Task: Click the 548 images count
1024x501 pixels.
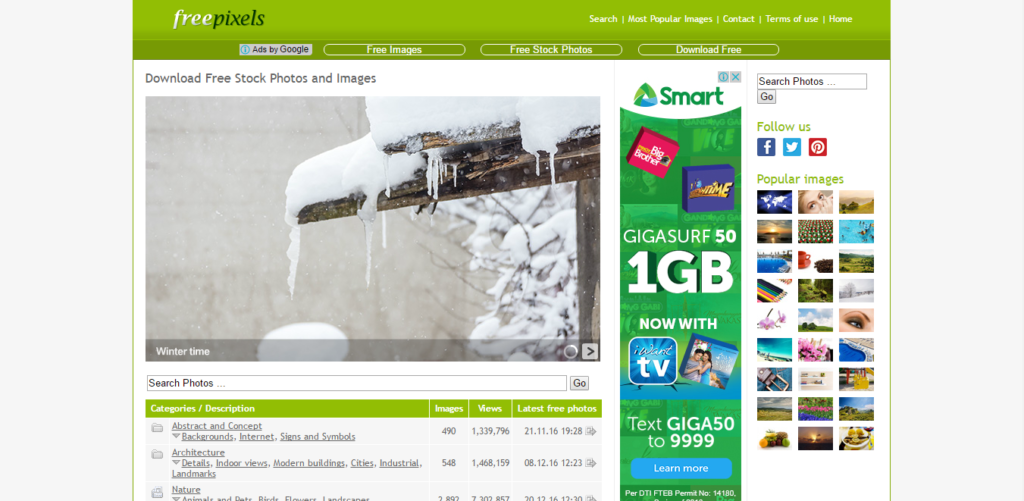Action: tap(449, 463)
